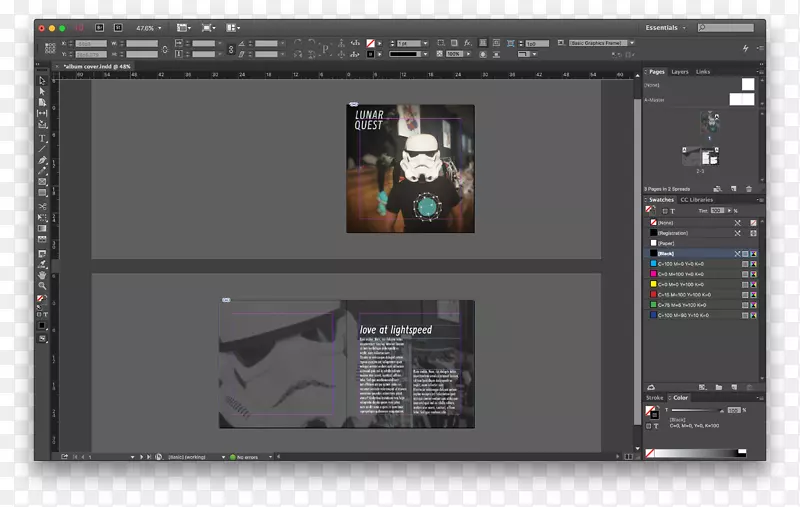
Task: Toggle formatting affects container in Color panel
Action: pos(649,426)
